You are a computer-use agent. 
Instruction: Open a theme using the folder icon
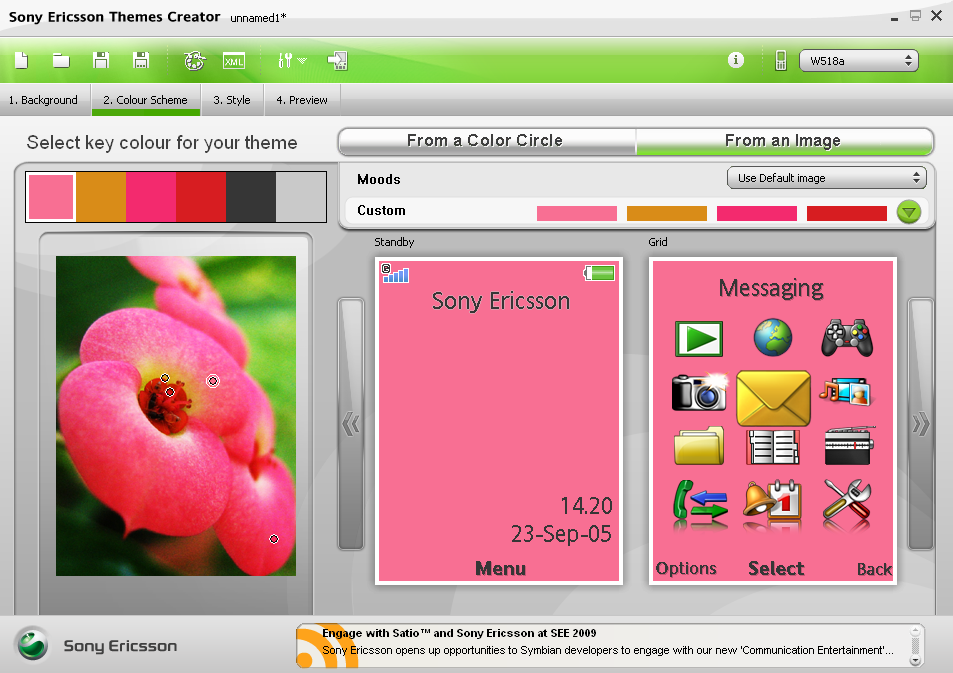tap(61, 61)
